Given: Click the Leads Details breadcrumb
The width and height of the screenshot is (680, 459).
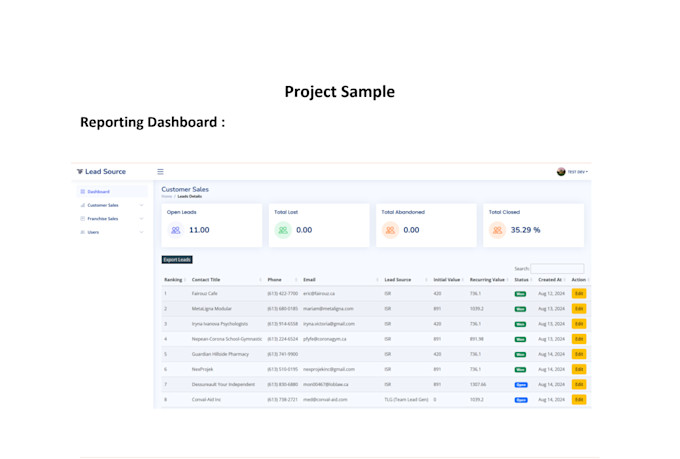Looking at the screenshot, I should 190,197.
